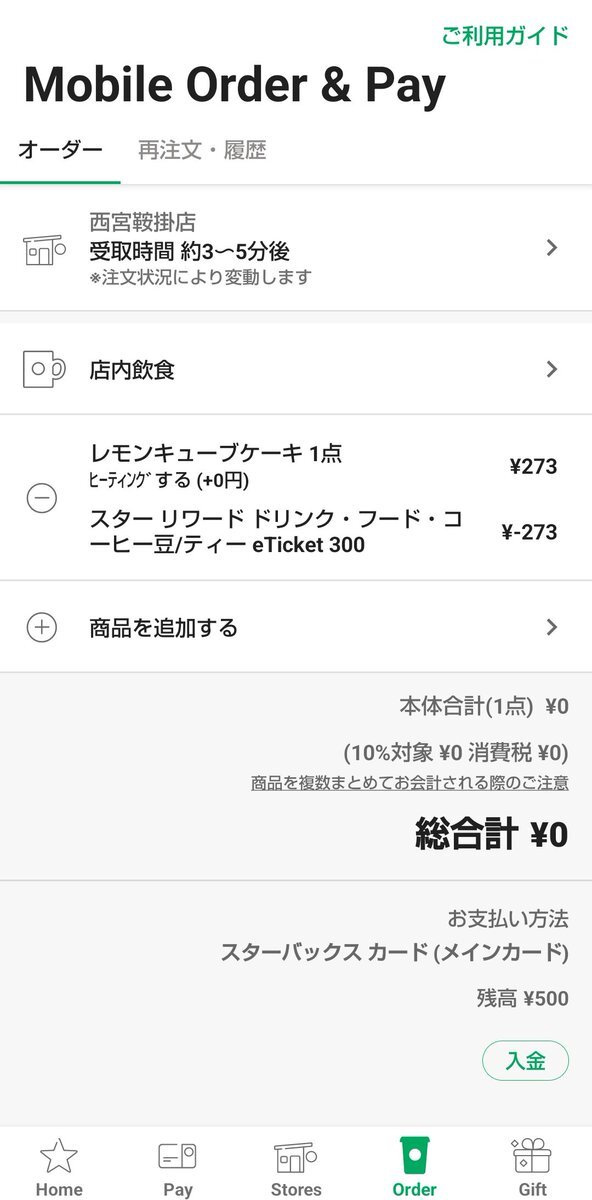Open the Pay card icon
Screen dimensions: 592x1200
[177, 1156]
